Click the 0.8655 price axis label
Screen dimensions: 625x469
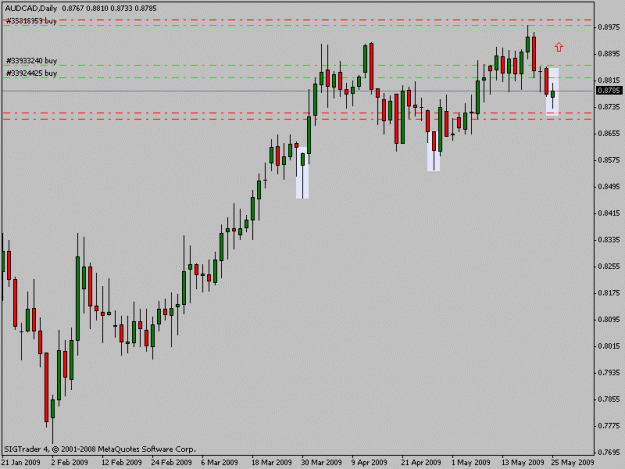(609, 133)
